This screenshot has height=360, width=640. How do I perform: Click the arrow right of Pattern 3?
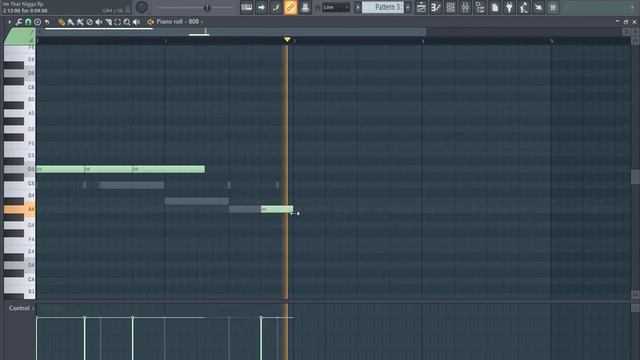click(x=408, y=7)
